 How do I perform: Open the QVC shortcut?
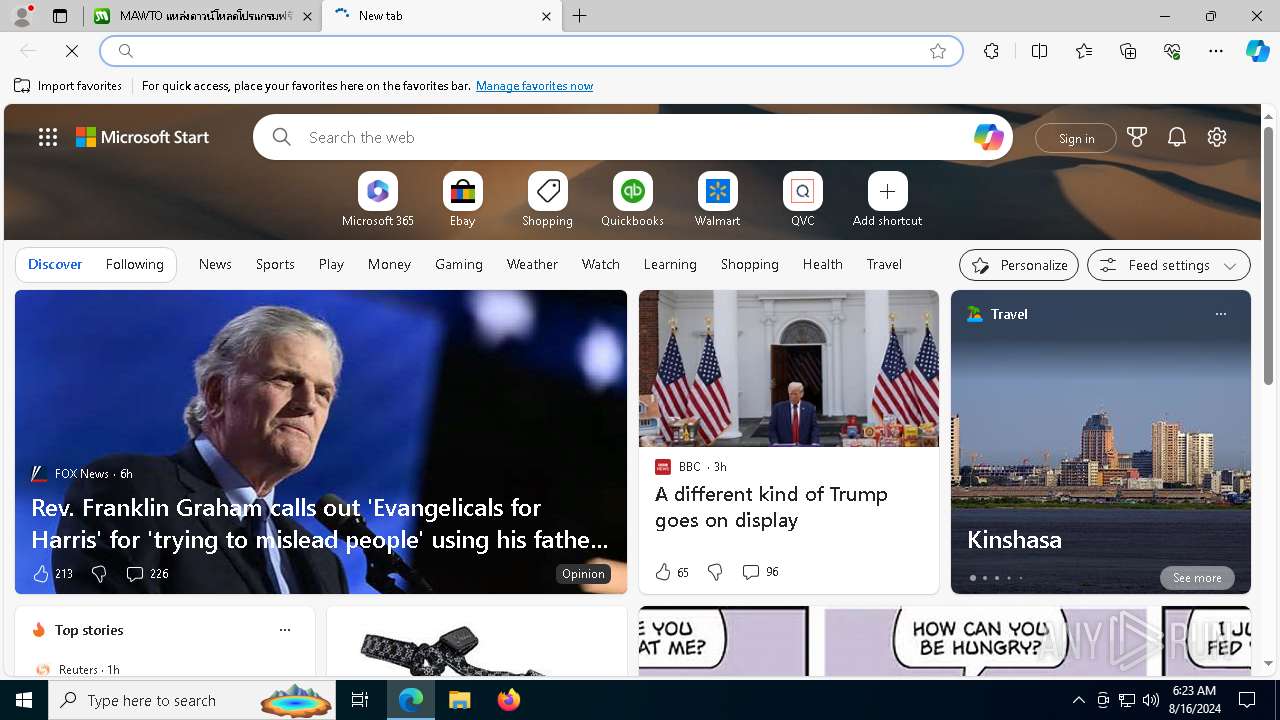[x=802, y=200]
